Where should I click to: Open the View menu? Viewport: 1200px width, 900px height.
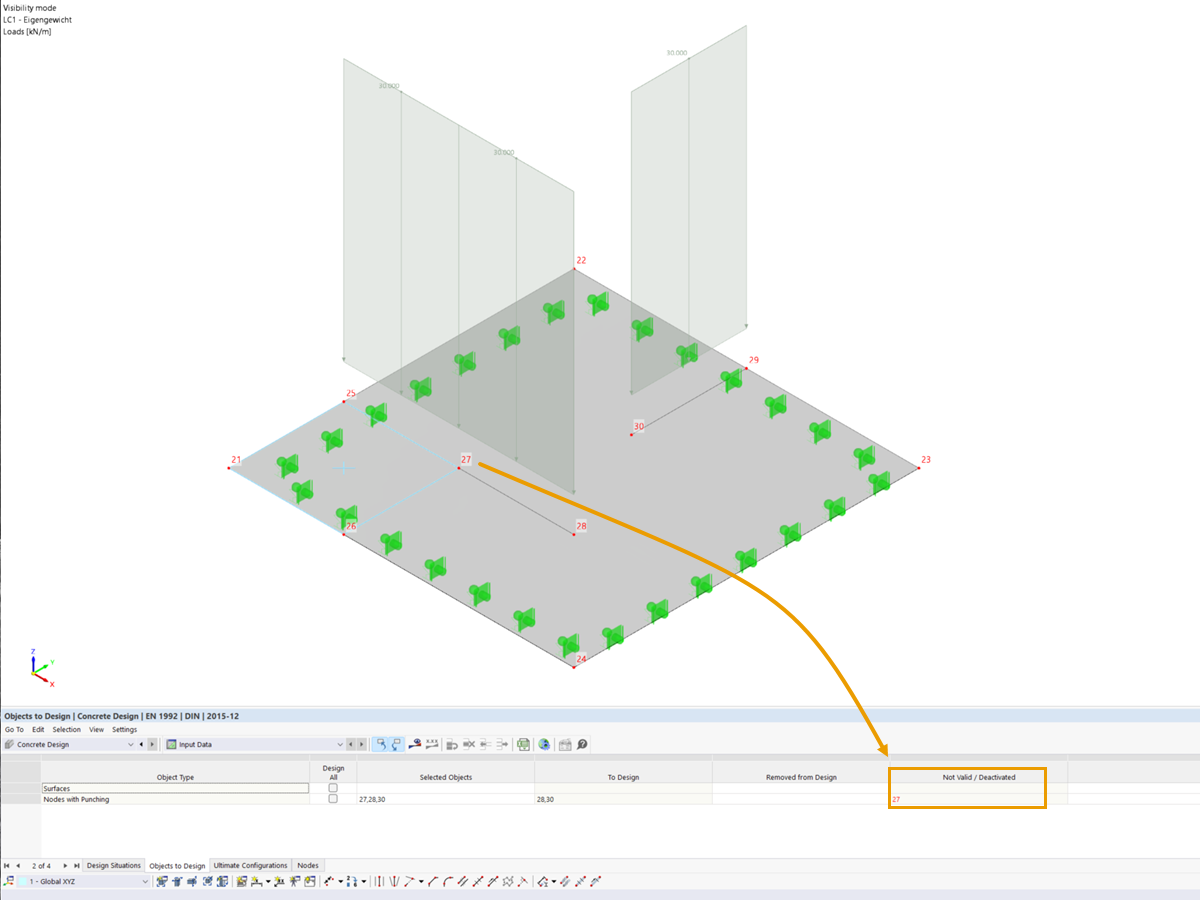tap(96, 730)
